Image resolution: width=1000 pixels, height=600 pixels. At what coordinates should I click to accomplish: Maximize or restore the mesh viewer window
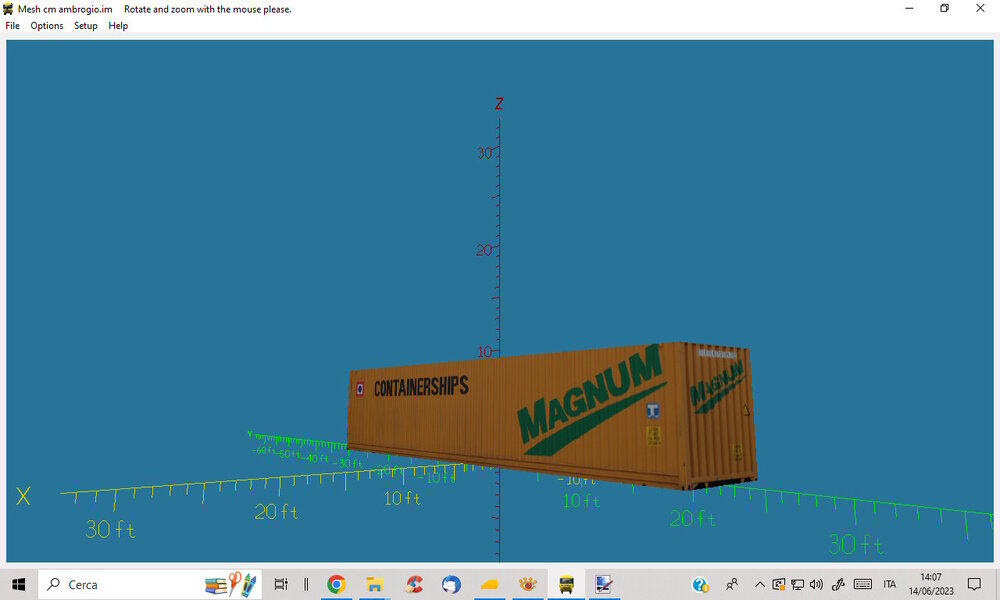(945, 8)
